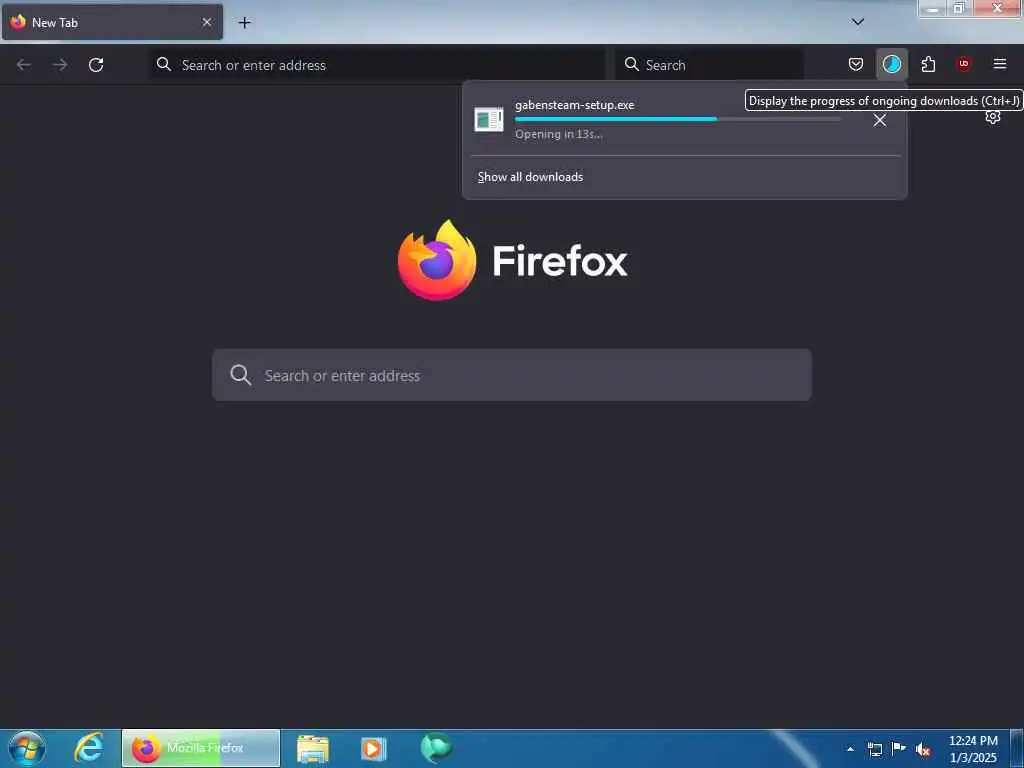Click the muted volume tray icon
The width and height of the screenshot is (1024, 768).
923,749
